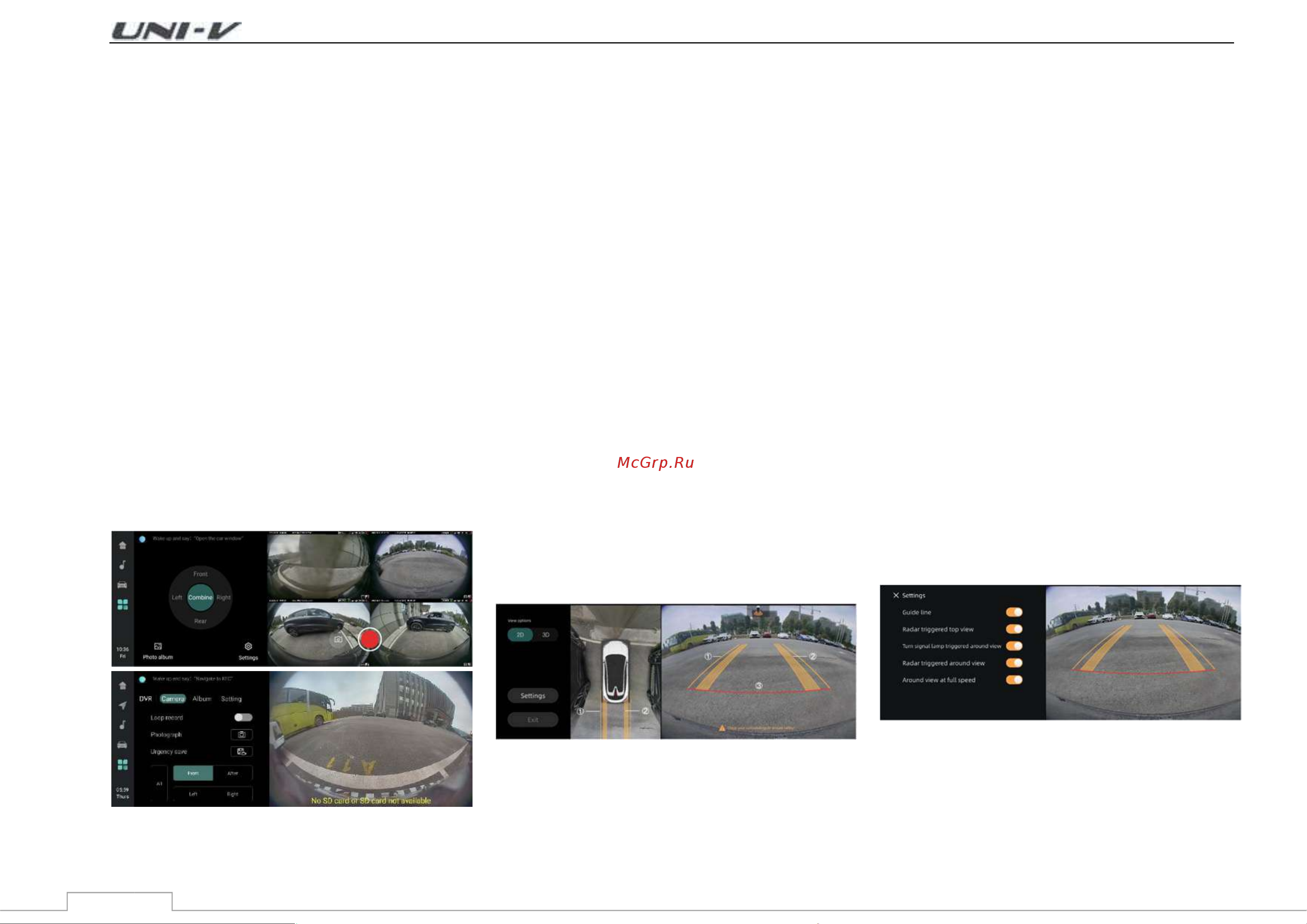
Task: Tap the car icon in the DVR sidebar
Action: 122,745
